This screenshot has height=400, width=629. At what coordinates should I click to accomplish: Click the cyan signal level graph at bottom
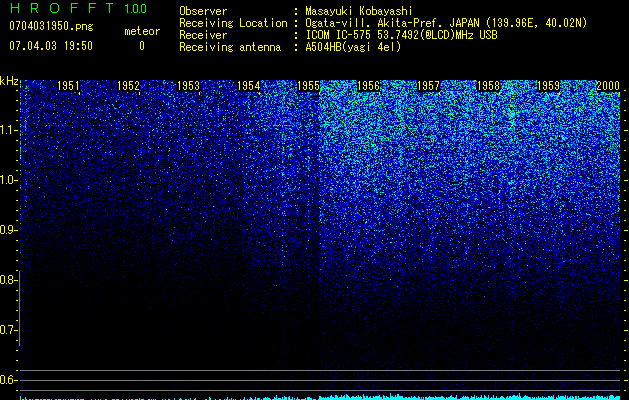[320, 397]
